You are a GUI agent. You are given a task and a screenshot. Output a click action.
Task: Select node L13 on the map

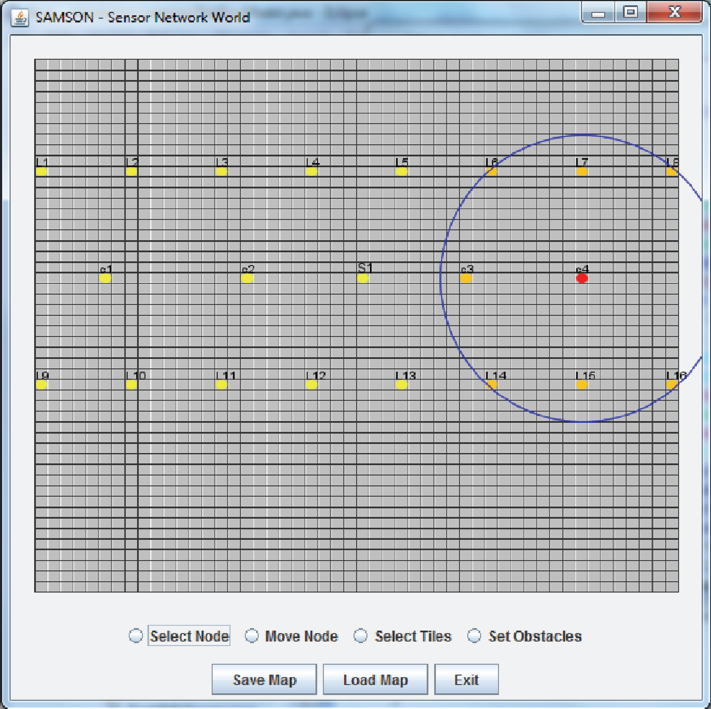(401, 384)
